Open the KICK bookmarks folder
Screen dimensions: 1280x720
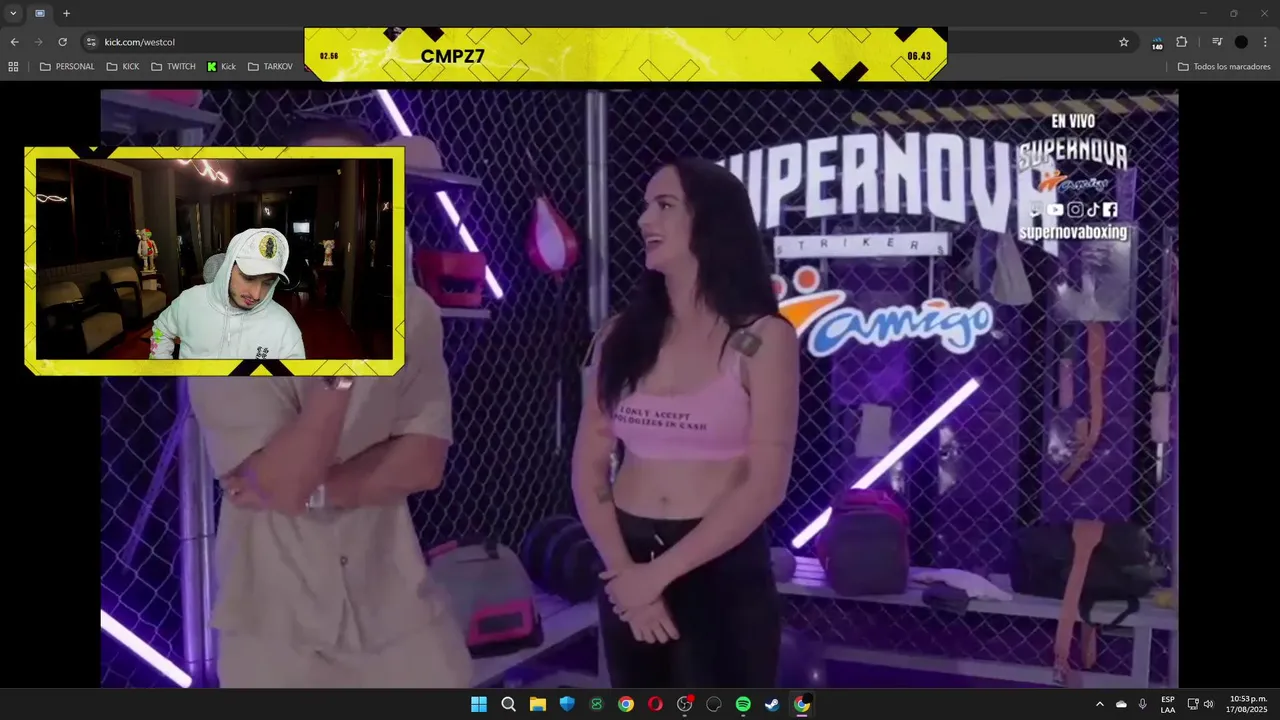pyautogui.click(x=123, y=67)
